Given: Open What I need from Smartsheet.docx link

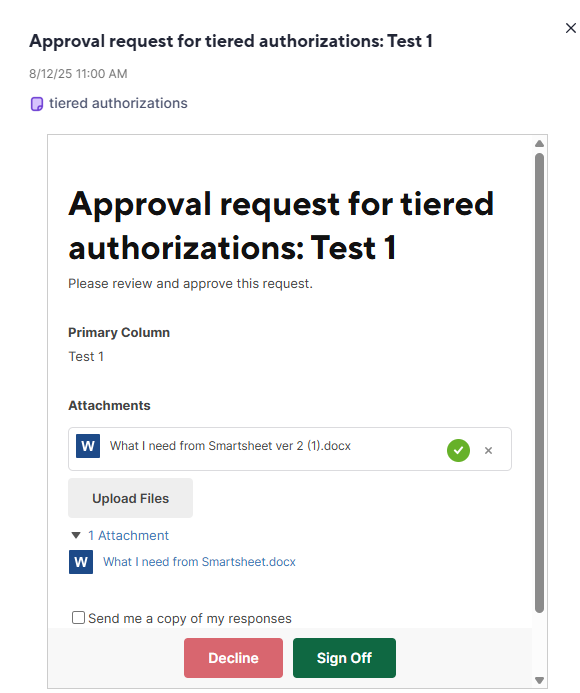Looking at the screenshot, I should [x=199, y=562].
